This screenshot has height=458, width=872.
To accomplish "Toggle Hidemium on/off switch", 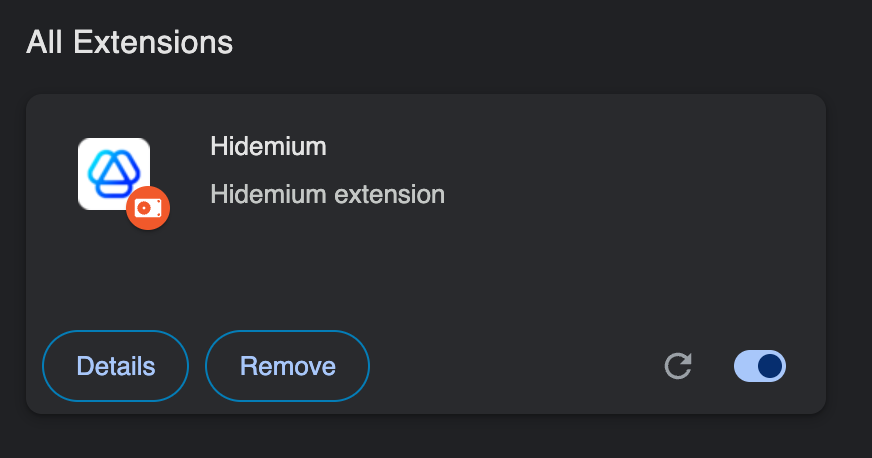I will (760, 366).
